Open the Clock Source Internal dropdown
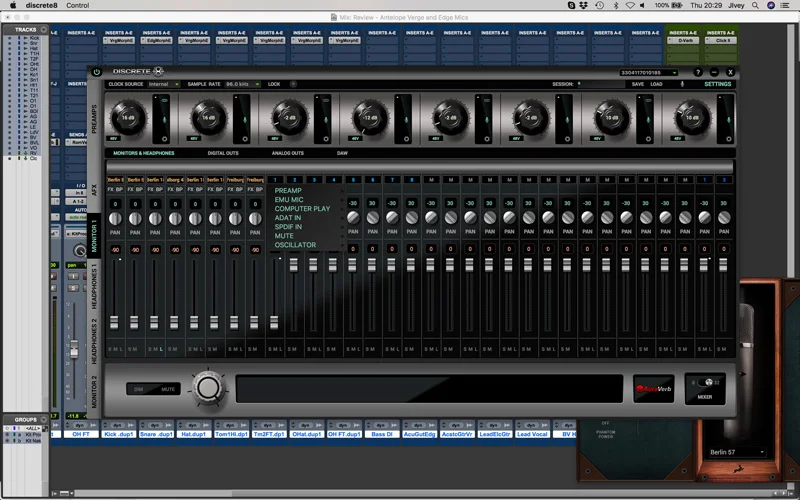800x500 pixels. [163, 84]
